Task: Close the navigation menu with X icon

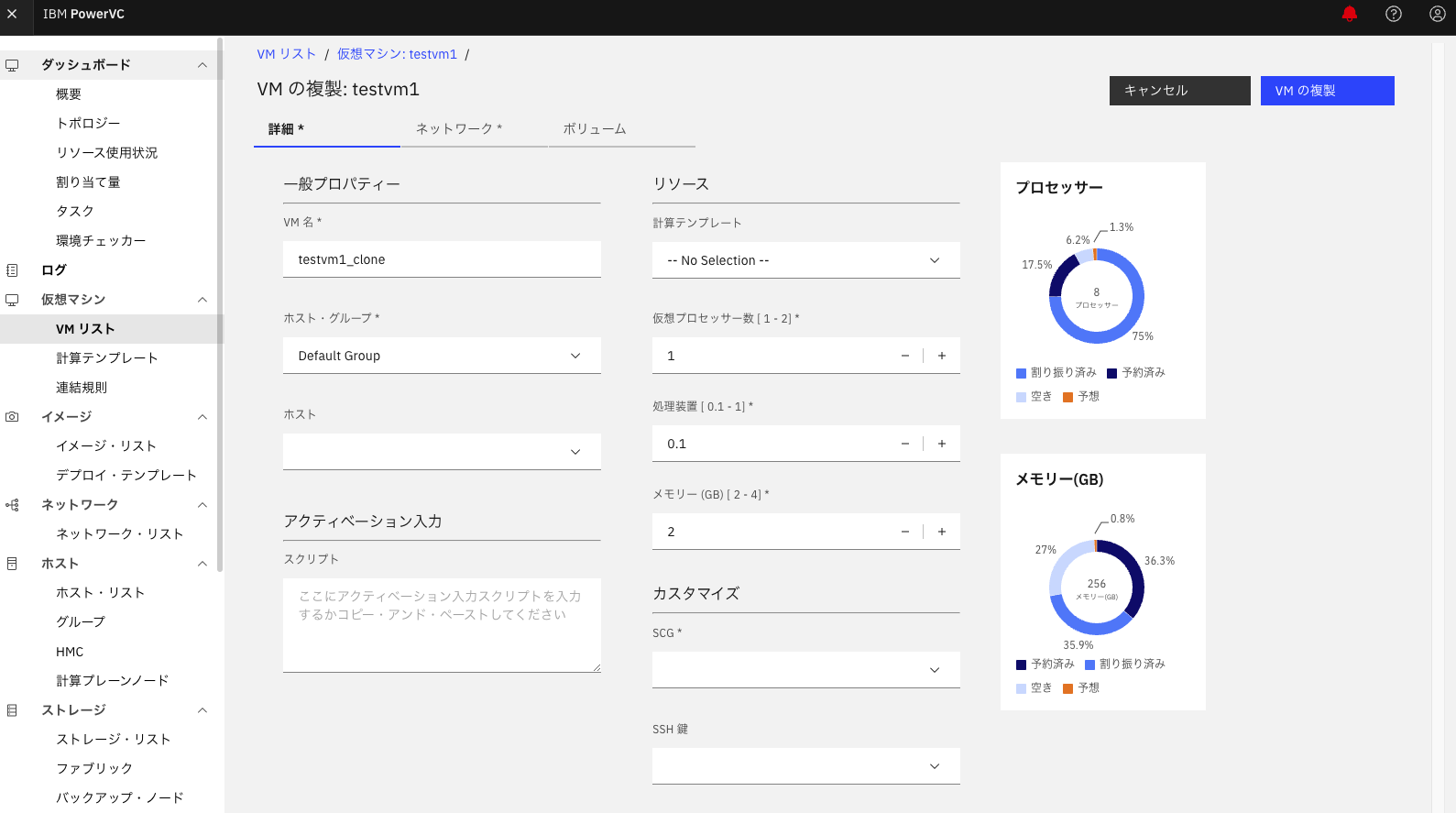Action: 12,14
